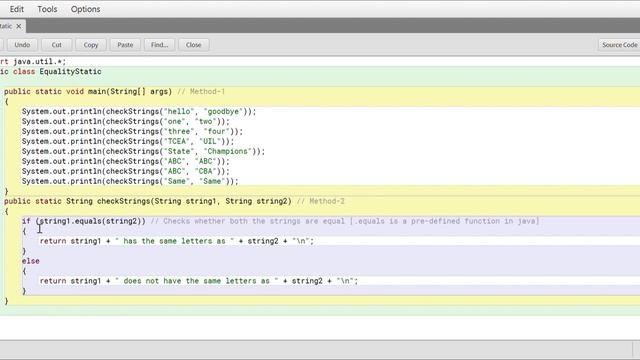
Task: Click the else keyword
Action: (31, 261)
